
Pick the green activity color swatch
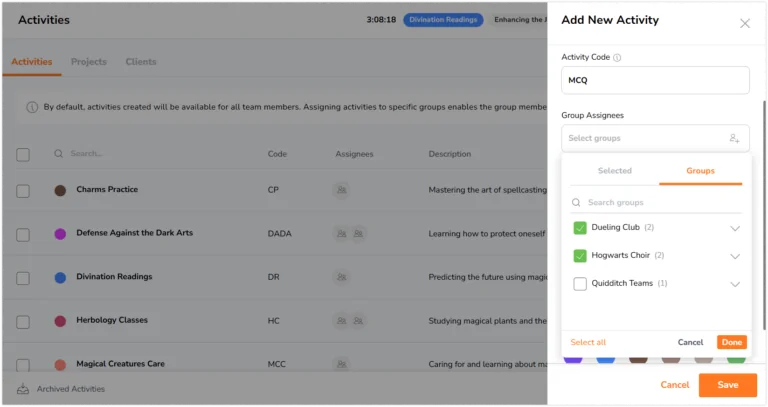pos(736,359)
